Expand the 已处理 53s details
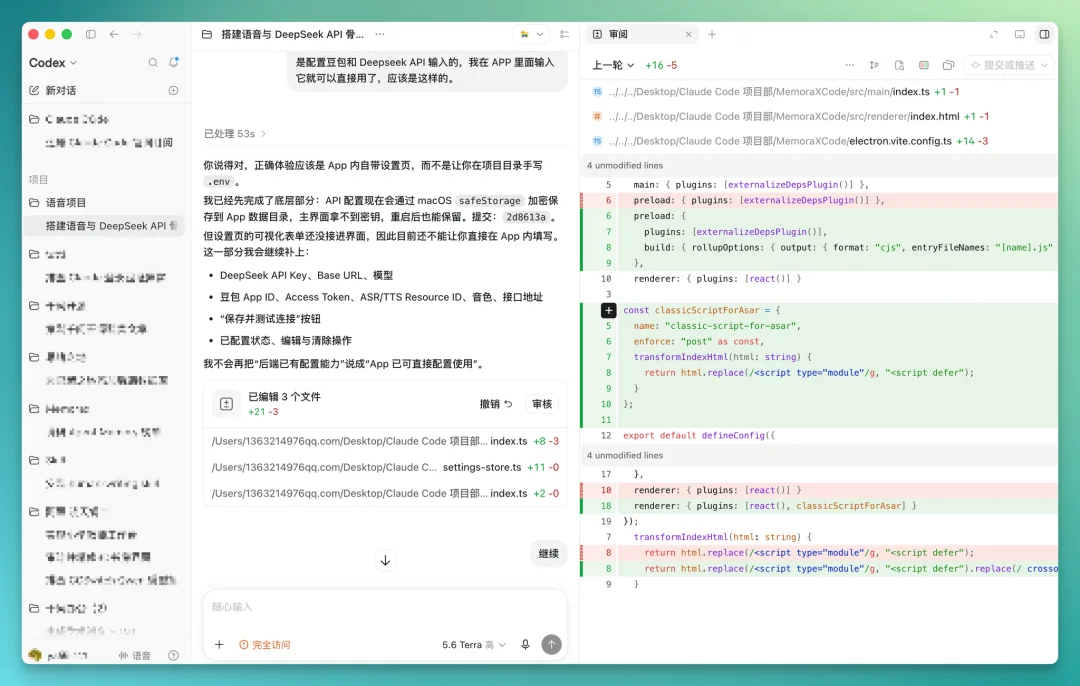 235,134
